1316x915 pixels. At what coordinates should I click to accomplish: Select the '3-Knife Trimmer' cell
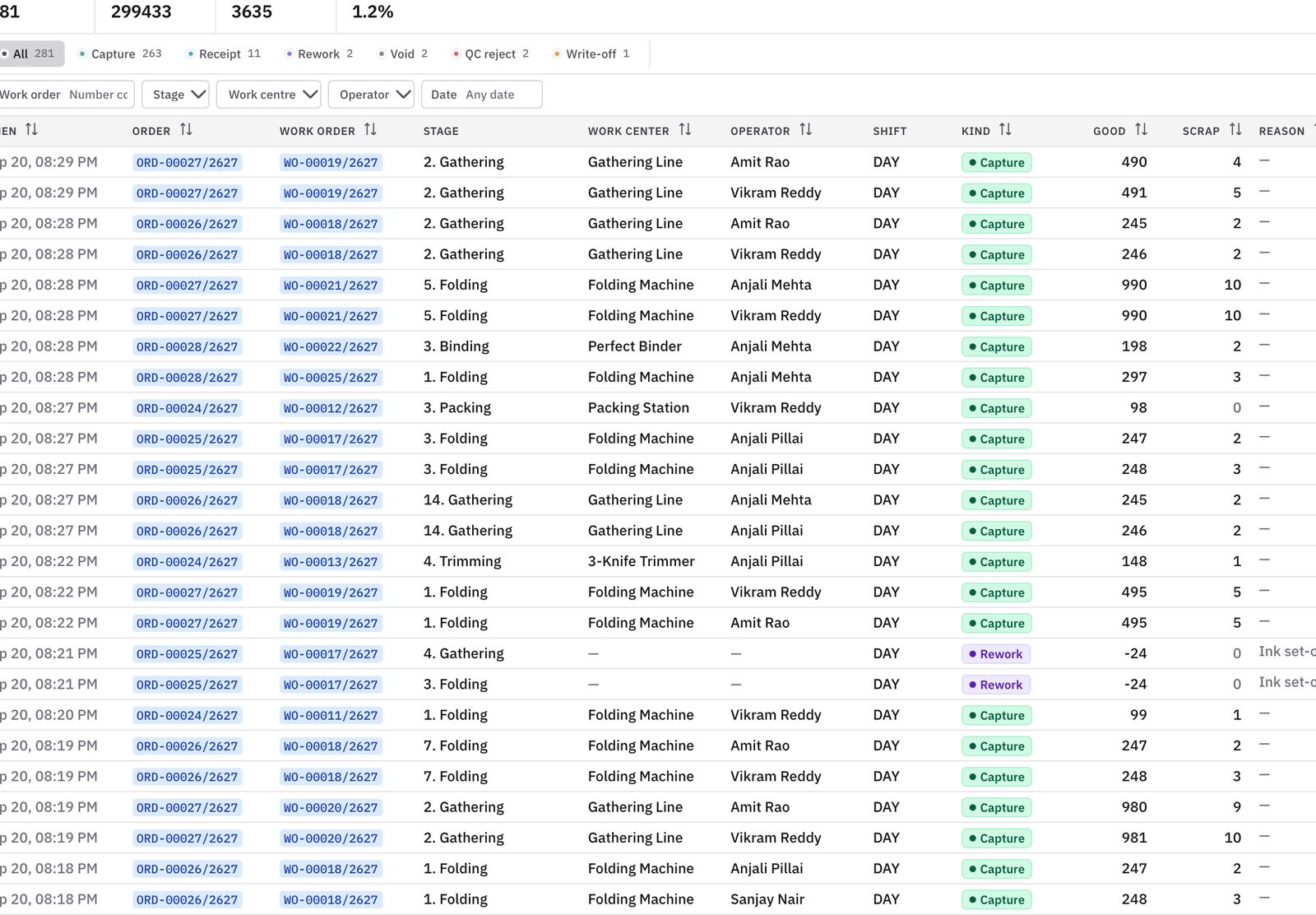click(641, 561)
